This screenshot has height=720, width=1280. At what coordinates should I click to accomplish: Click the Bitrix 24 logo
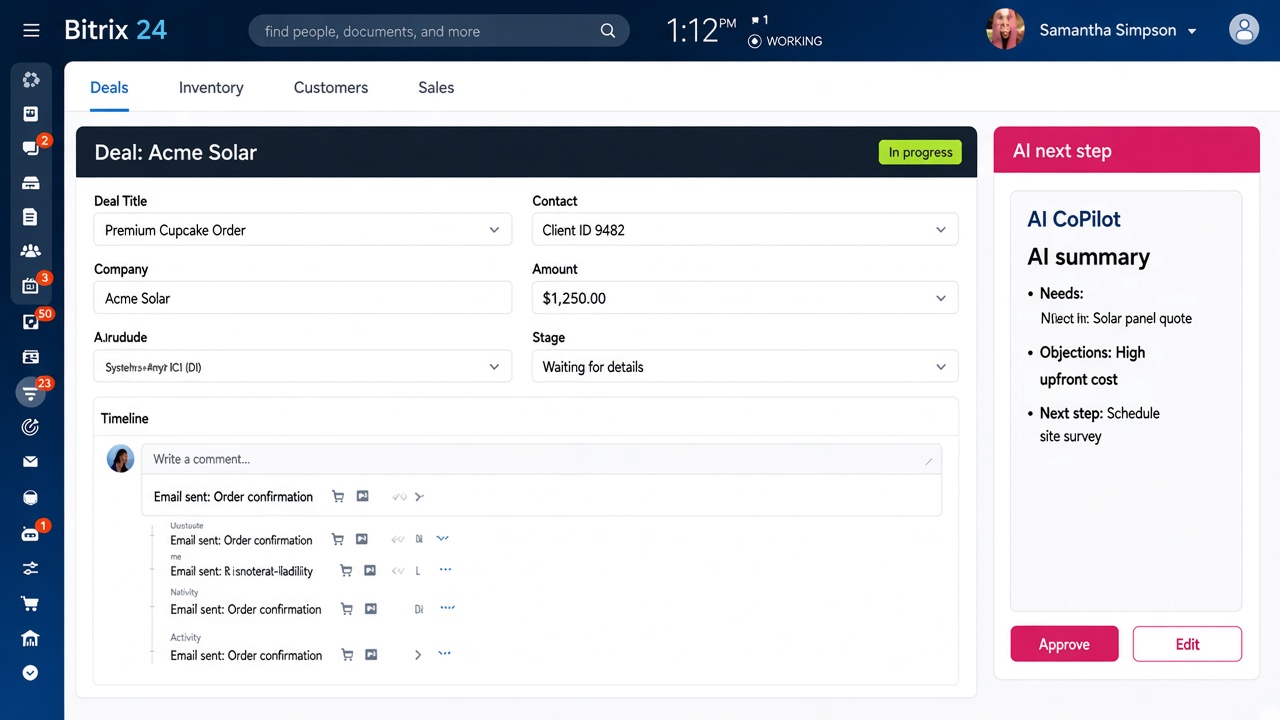tap(115, 30)
